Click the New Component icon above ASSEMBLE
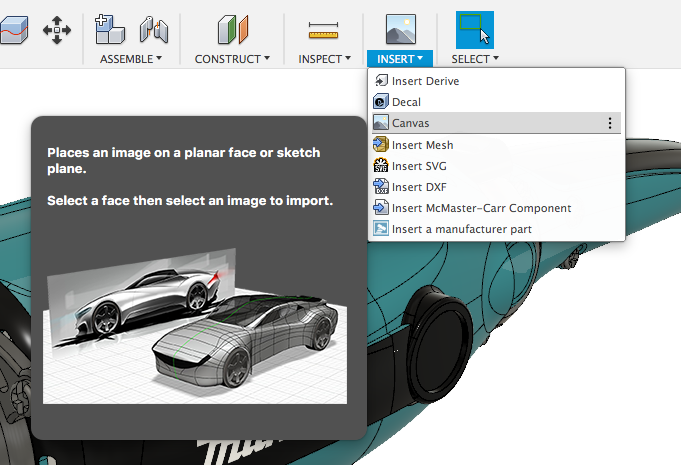The width and height of the screenshot is (681, 465). pos(109,30)
